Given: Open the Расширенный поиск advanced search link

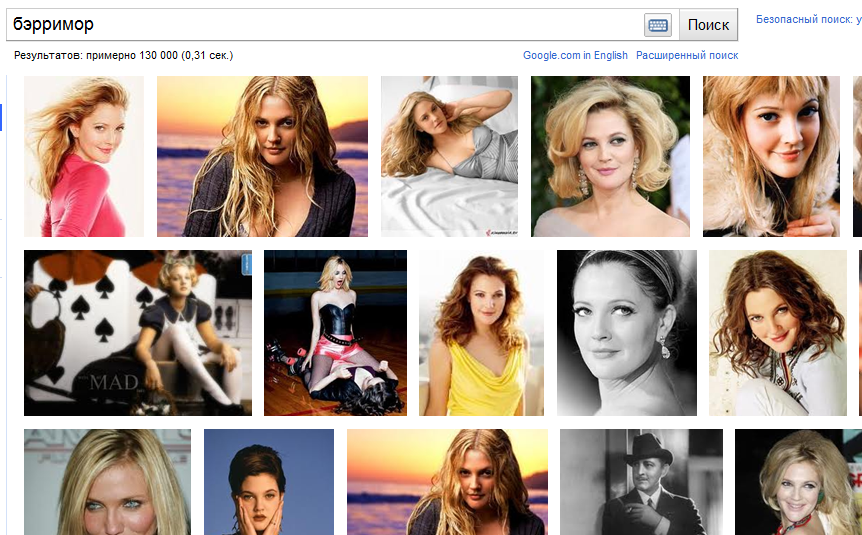Looking at the screenshot, I should tap(687, 56).
